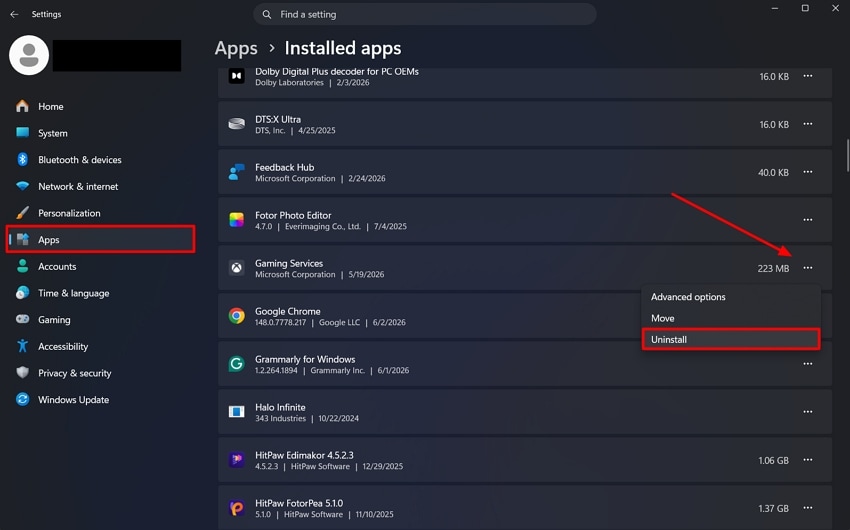The height and width of the screenshot is (530, 850).
Task: Click the Apps sidebar icon
Action: 22,239
